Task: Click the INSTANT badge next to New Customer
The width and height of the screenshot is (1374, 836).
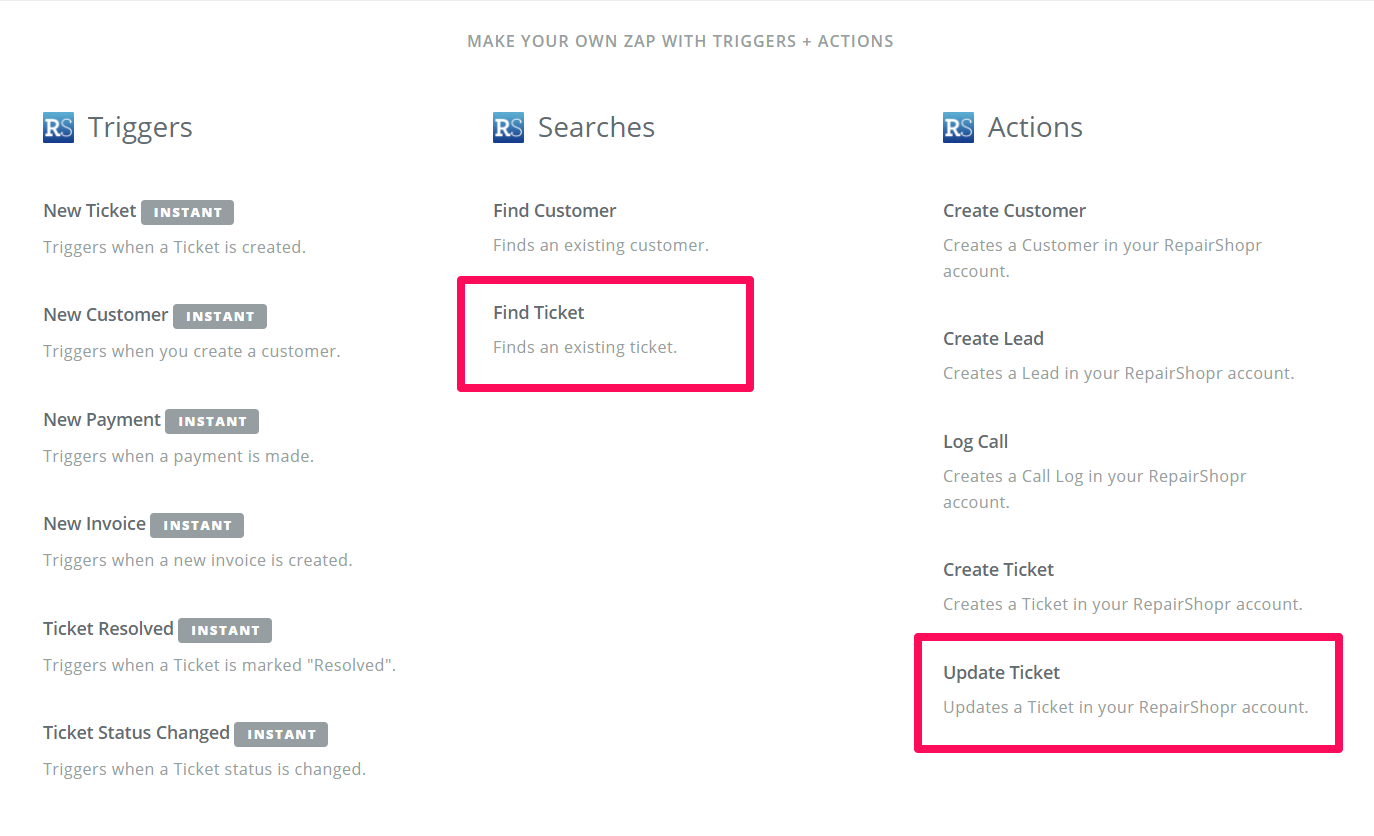Action: pyautogui.click(x=220, y=316)
